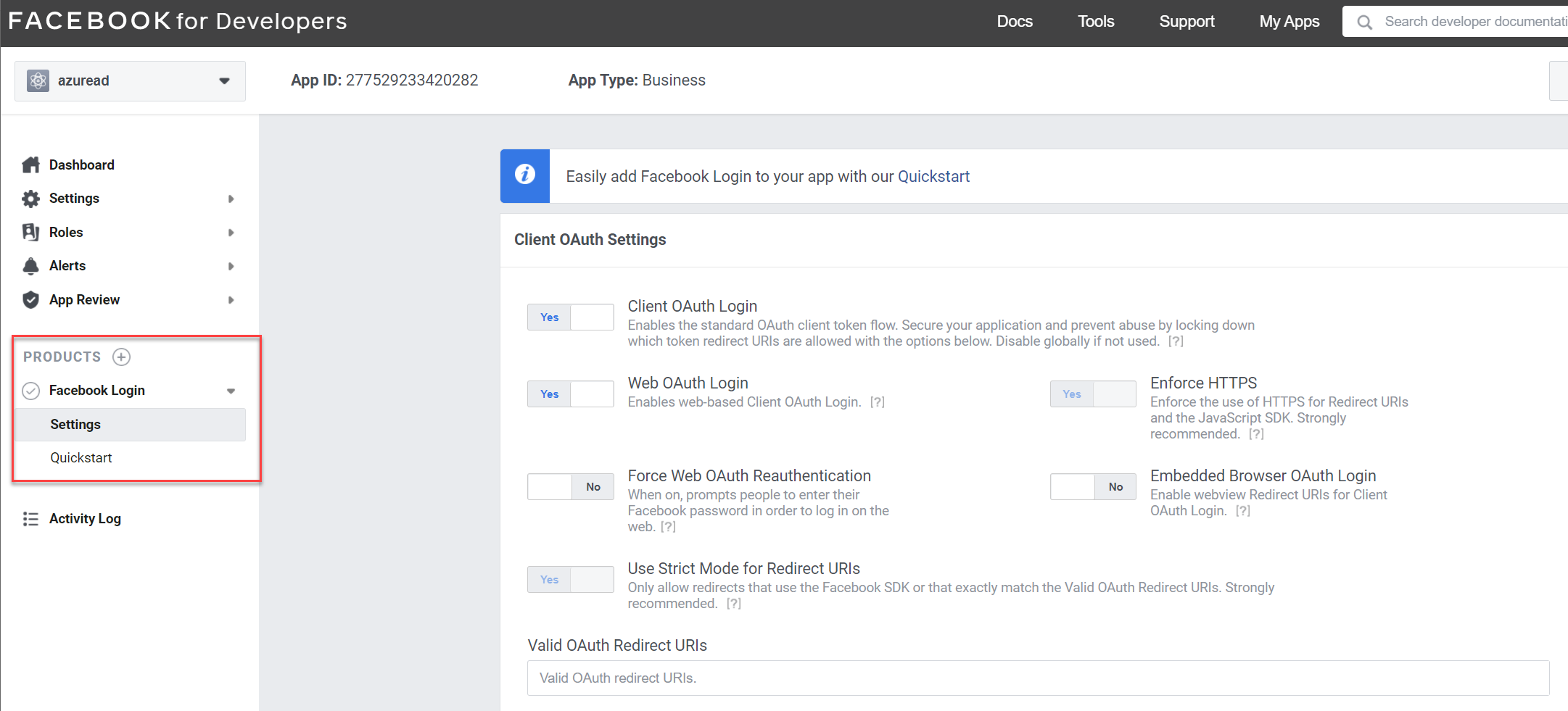1568x711 pixels.
Task: Toggle Use Strict Mode for Redirect URIs
Action: click(x=571, y=580)
